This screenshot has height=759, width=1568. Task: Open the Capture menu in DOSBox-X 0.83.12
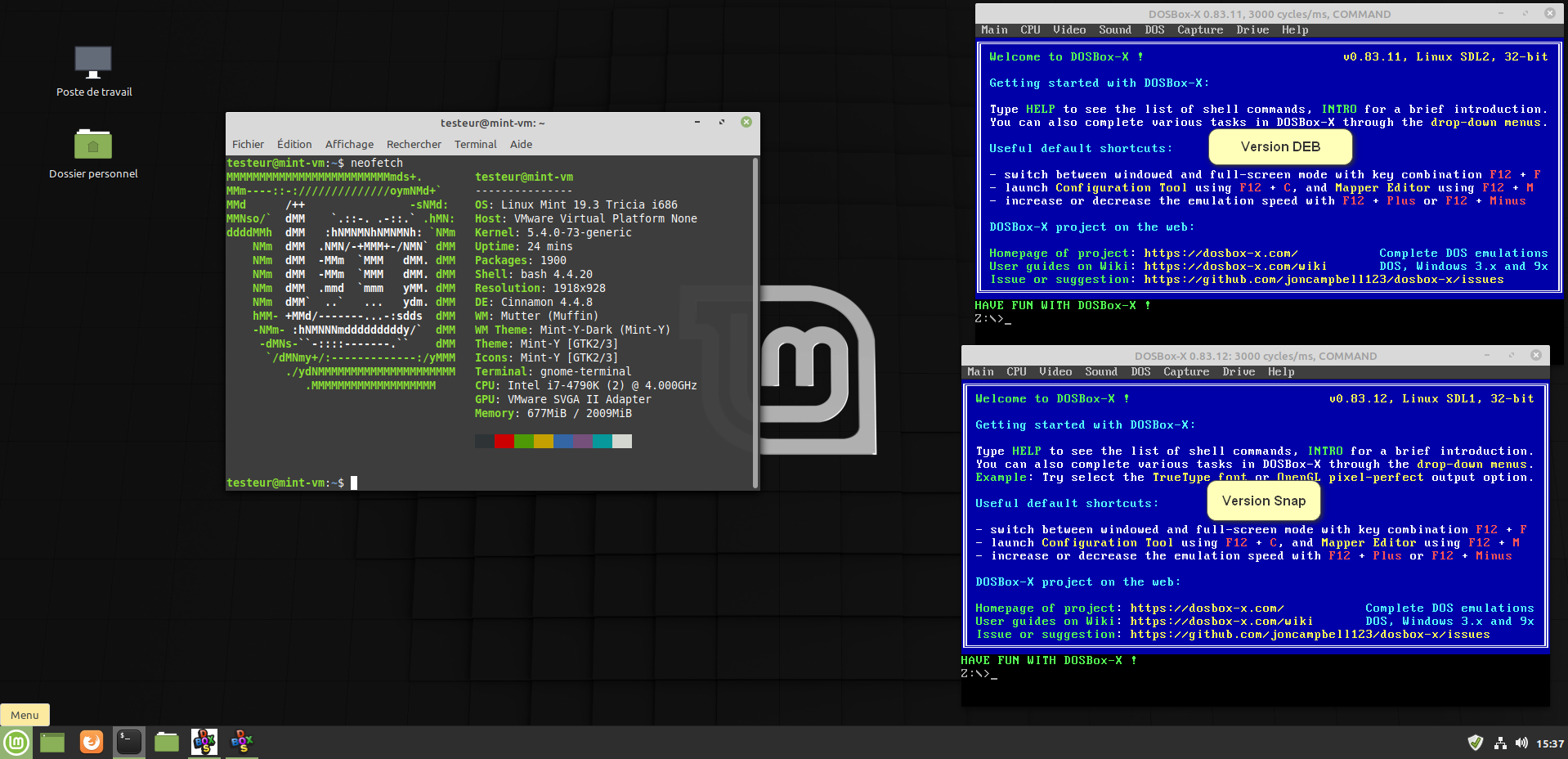1186,372
